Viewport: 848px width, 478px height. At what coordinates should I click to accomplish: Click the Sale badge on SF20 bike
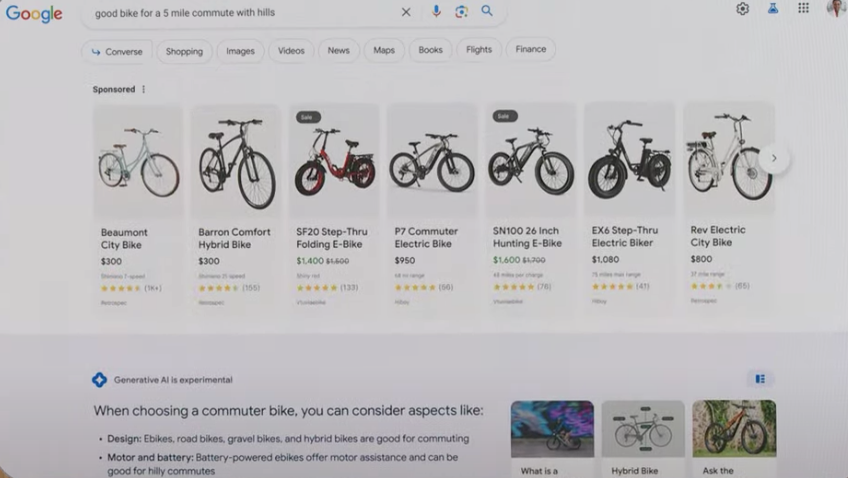308,117
